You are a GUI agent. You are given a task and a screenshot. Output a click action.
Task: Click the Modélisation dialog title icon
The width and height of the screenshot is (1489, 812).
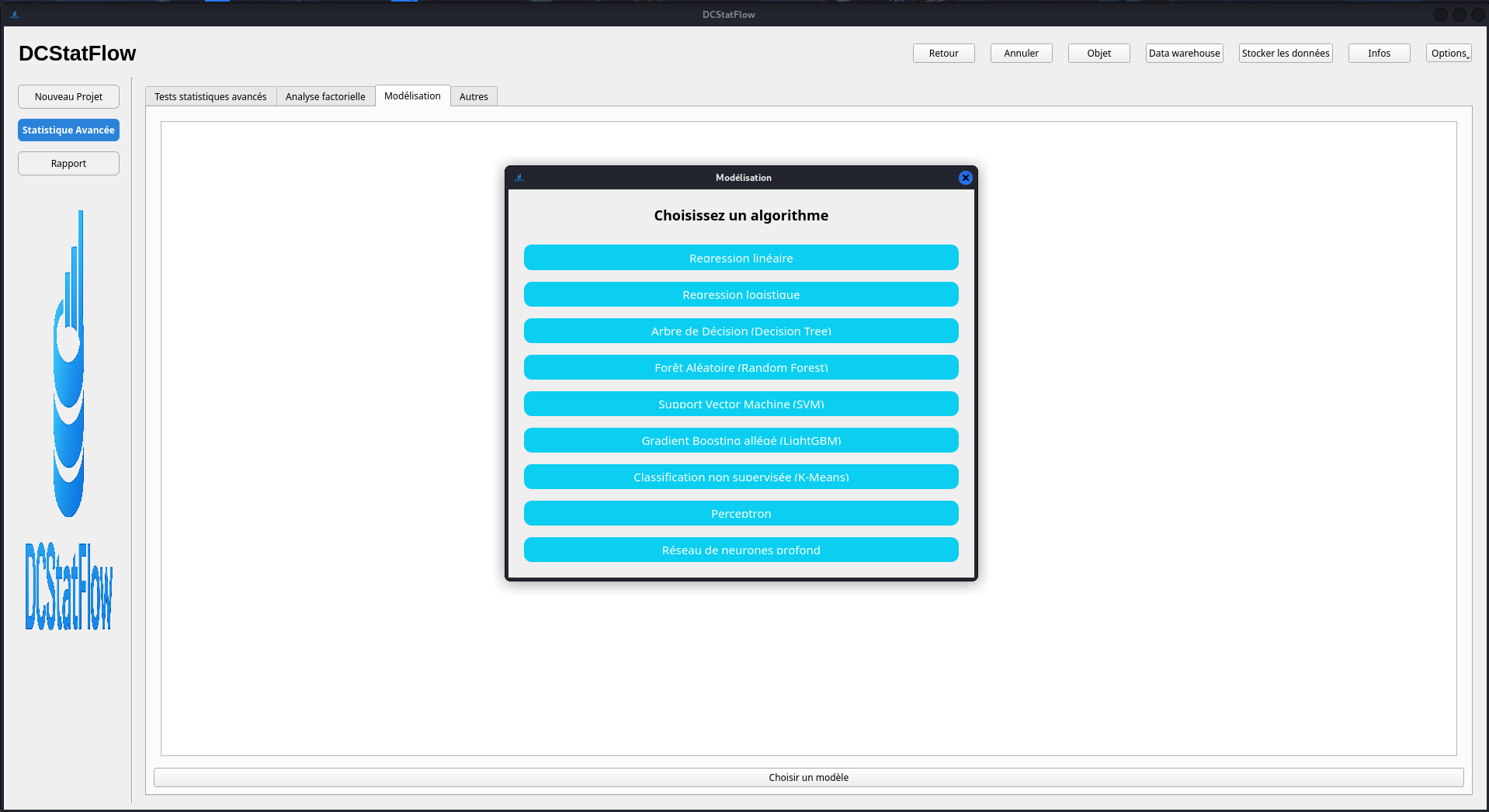coord(519,178)
